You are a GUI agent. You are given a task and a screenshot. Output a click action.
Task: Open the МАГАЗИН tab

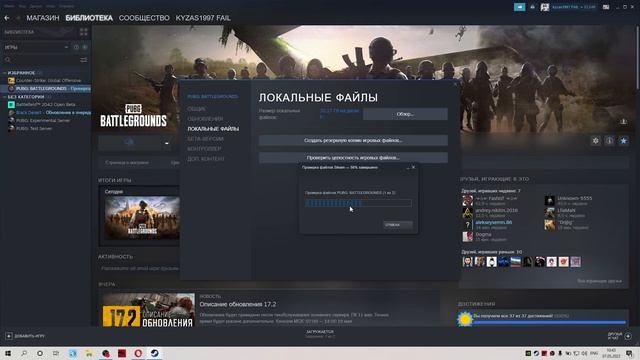43,18
